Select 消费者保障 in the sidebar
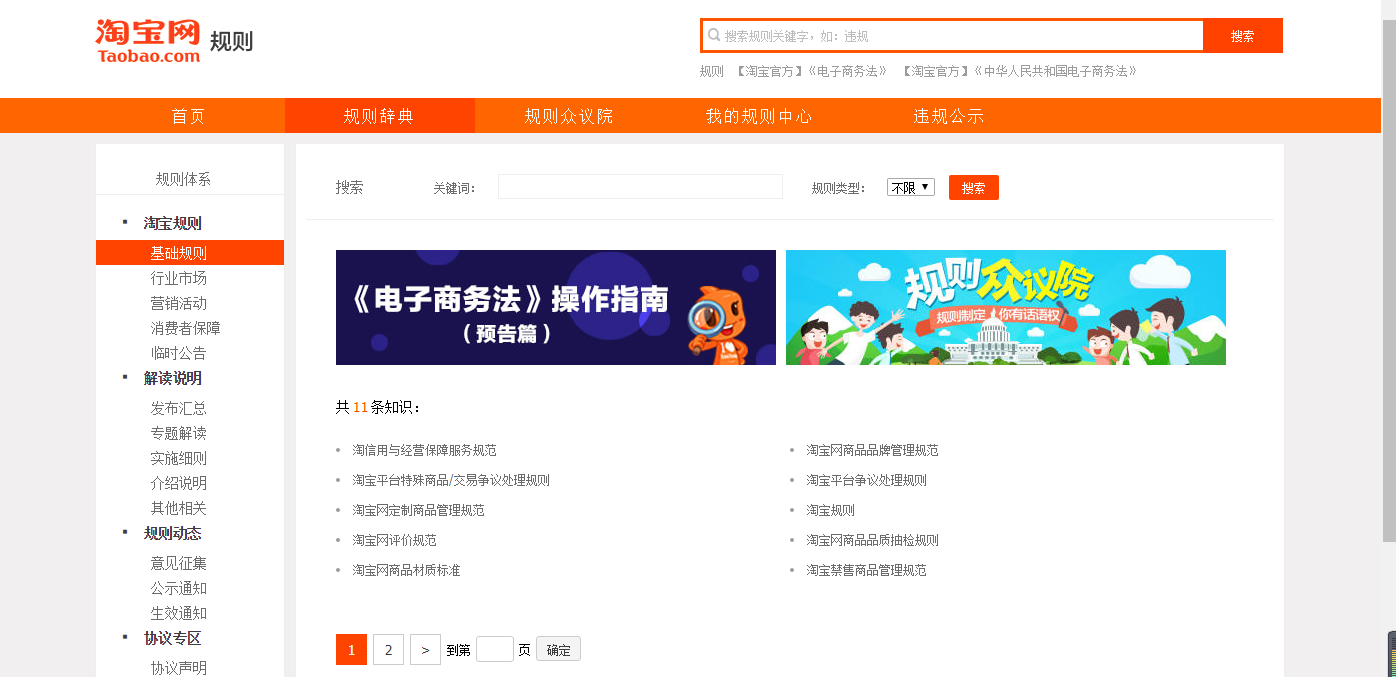 point(185,328)
